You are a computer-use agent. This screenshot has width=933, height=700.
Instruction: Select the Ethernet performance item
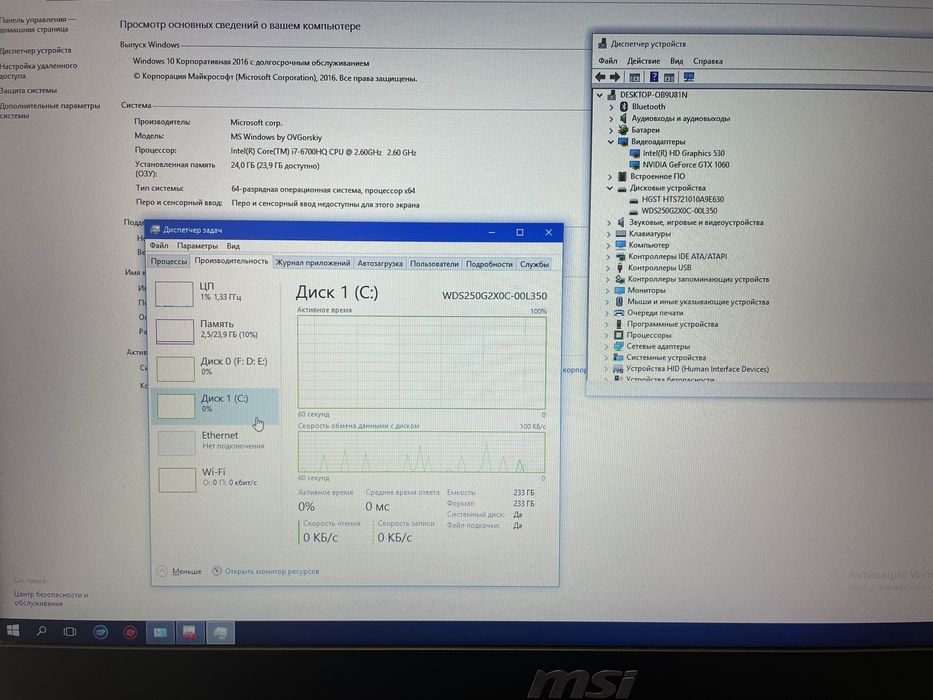215,442
